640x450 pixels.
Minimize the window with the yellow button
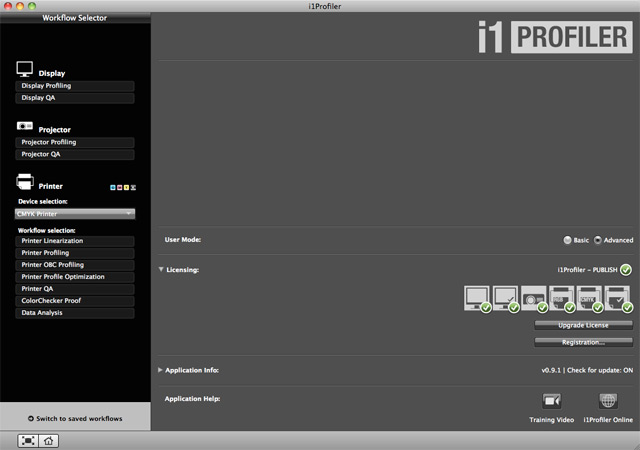tap(20, 6)
